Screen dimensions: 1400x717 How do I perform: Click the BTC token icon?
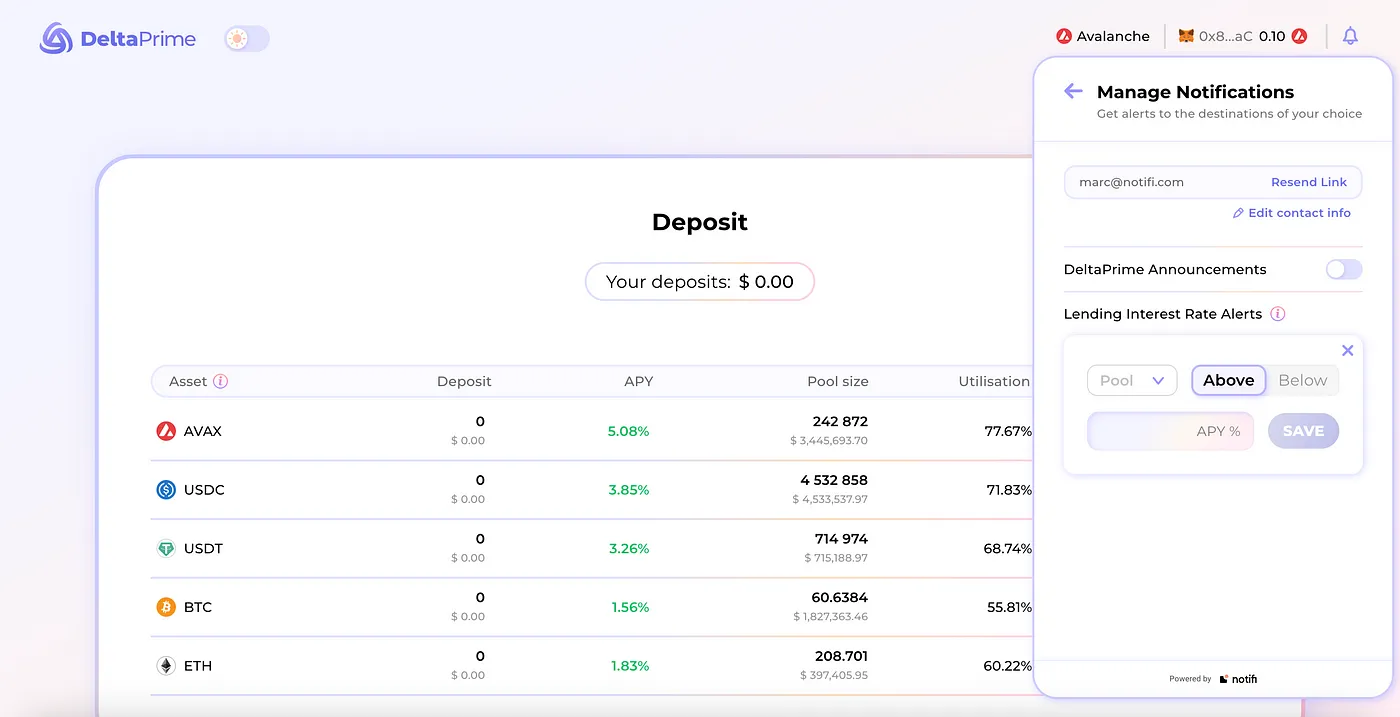coord(166,607)
